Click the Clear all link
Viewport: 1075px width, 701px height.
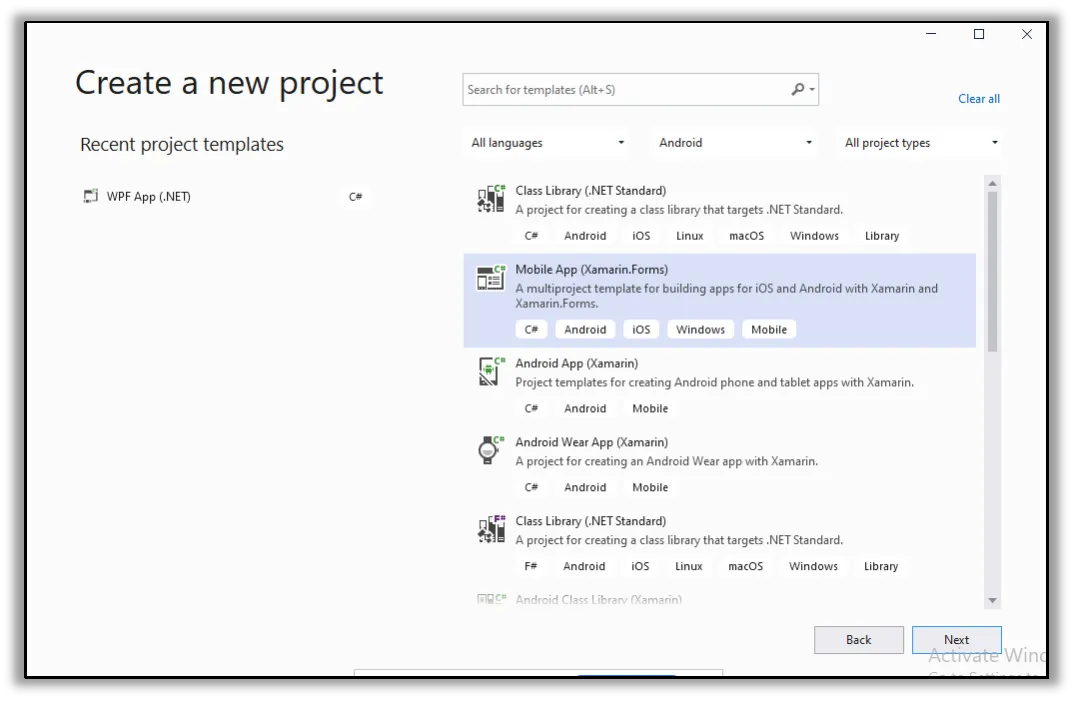(x=979, y=99)
